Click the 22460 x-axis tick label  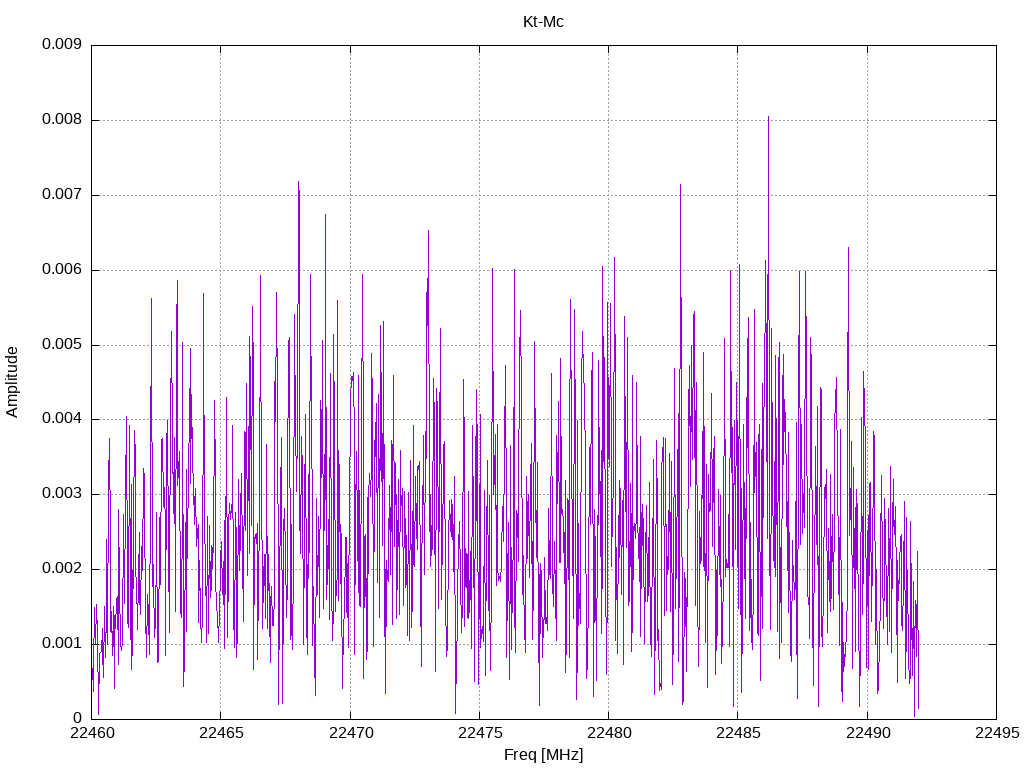click(91, 733)
